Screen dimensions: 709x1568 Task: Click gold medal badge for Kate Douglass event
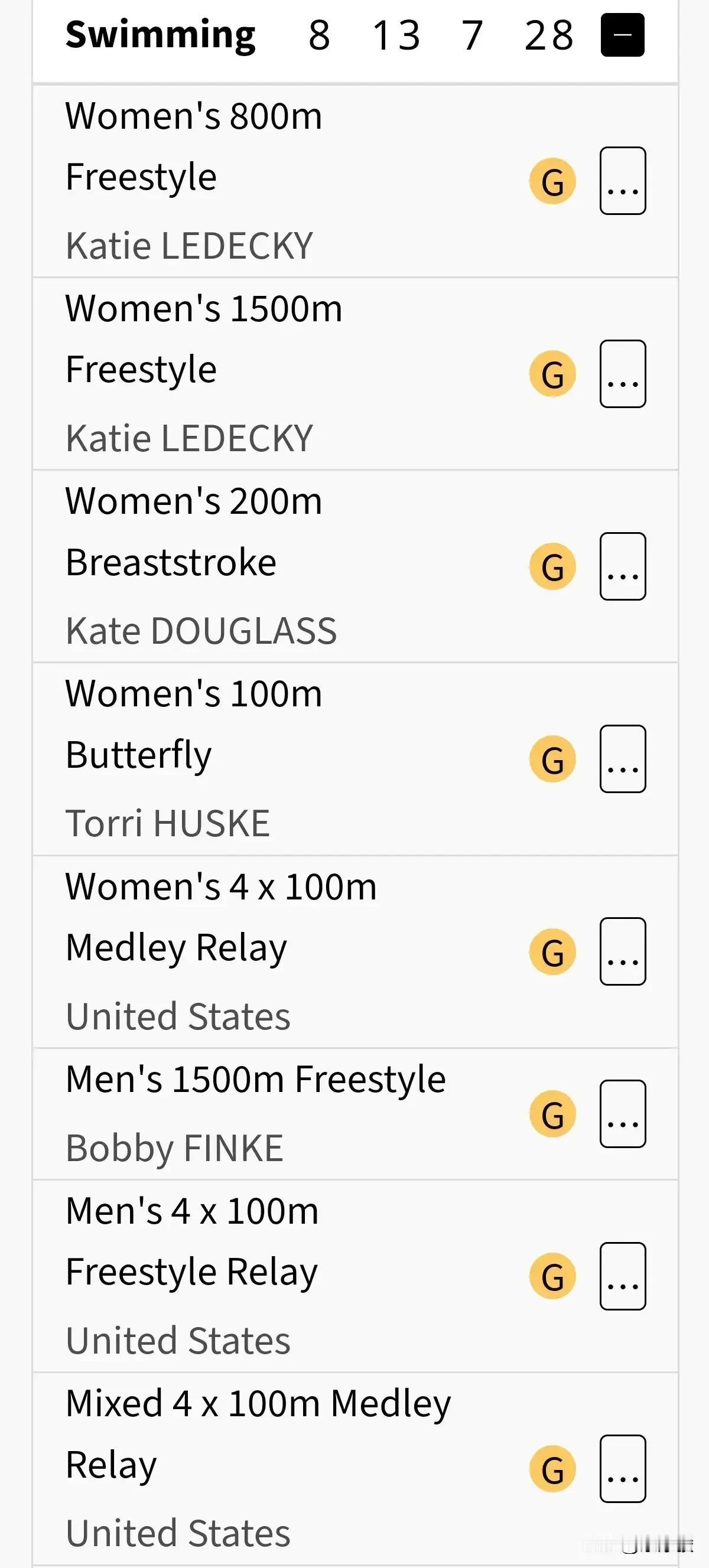pos(552,567)
